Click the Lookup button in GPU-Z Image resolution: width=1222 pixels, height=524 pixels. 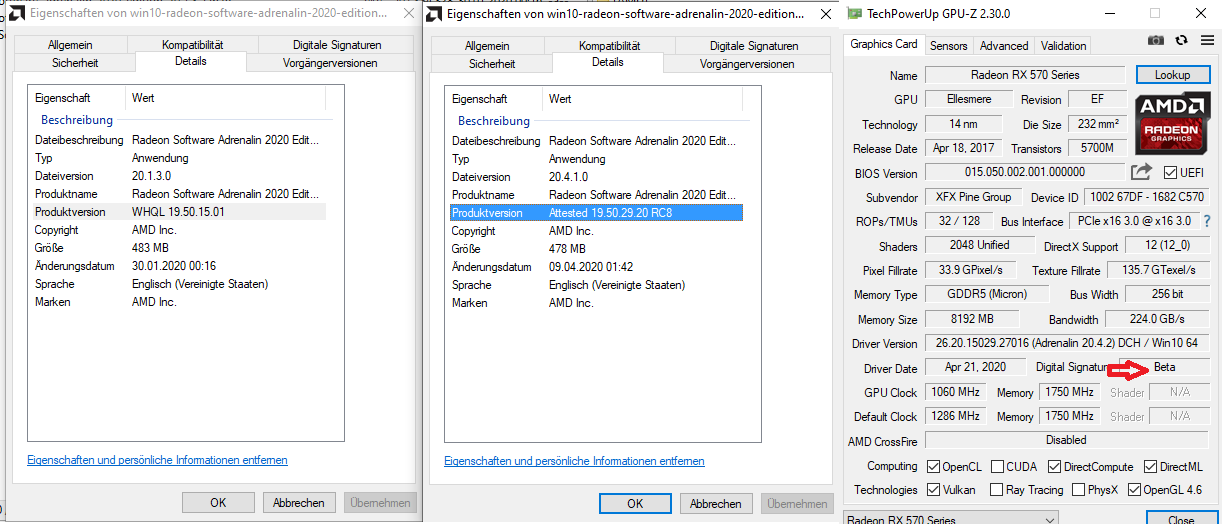point(1172,75)
